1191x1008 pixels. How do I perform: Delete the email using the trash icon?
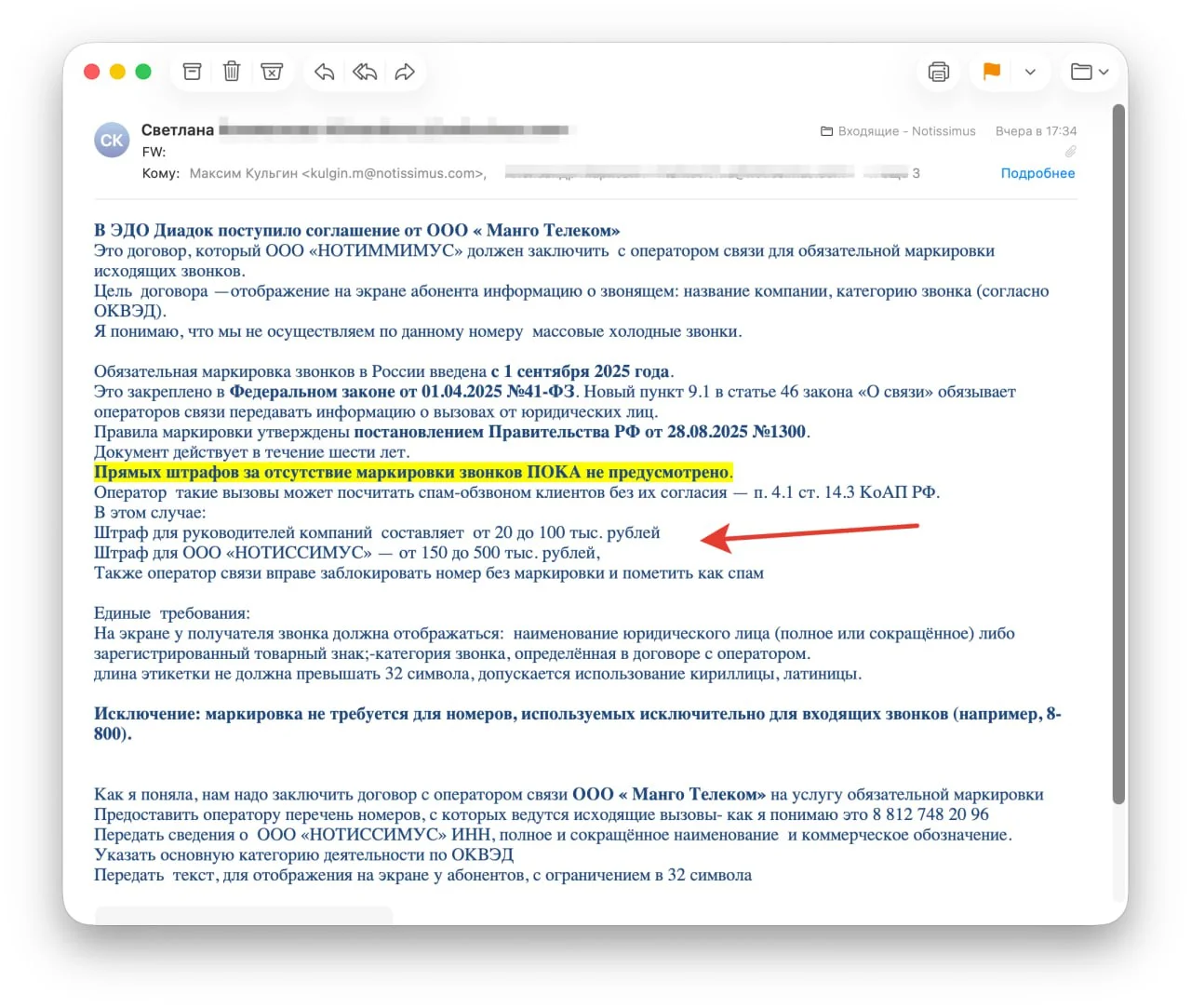click(232, 72)
